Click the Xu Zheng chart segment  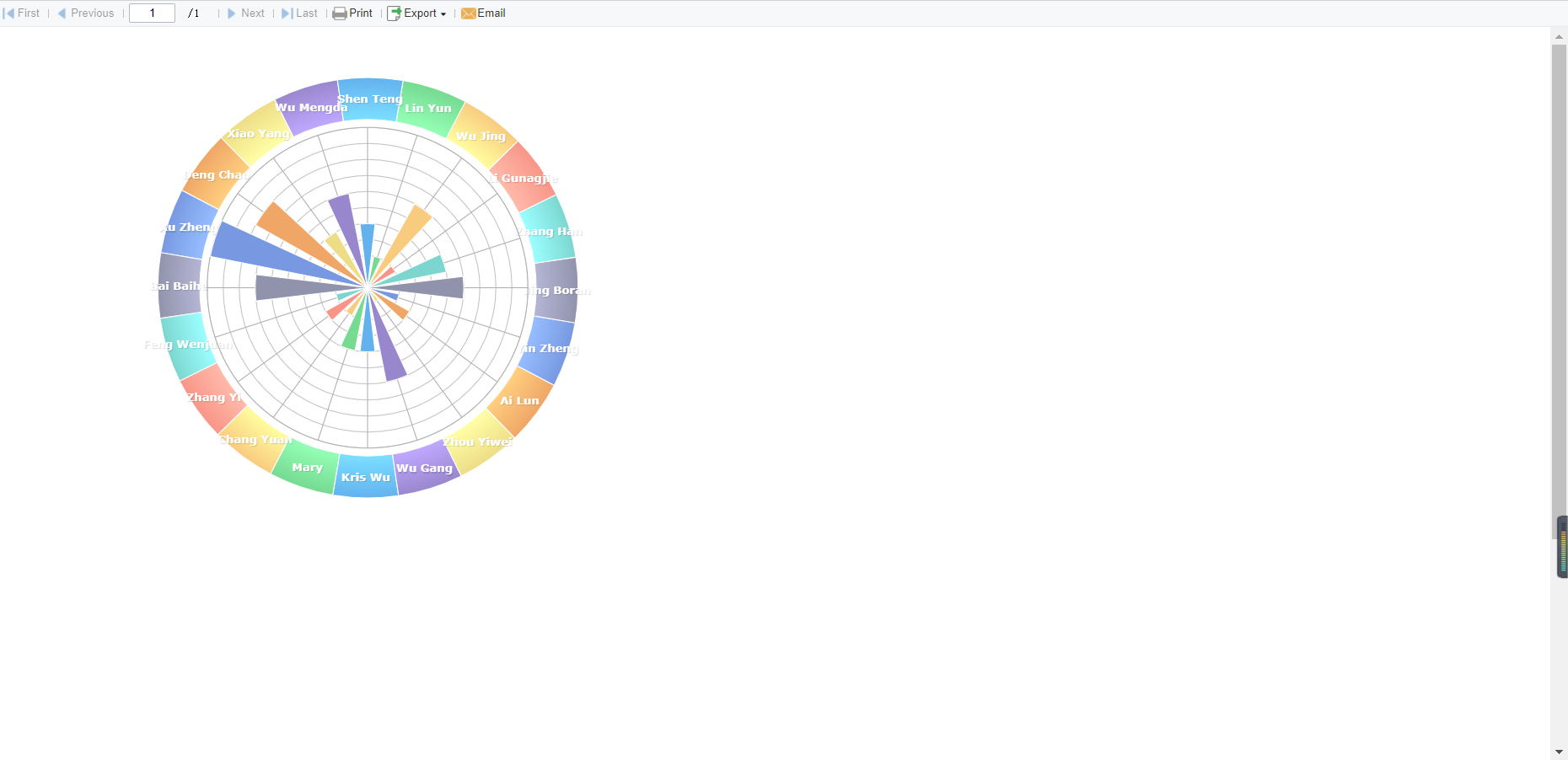point(187,227)
